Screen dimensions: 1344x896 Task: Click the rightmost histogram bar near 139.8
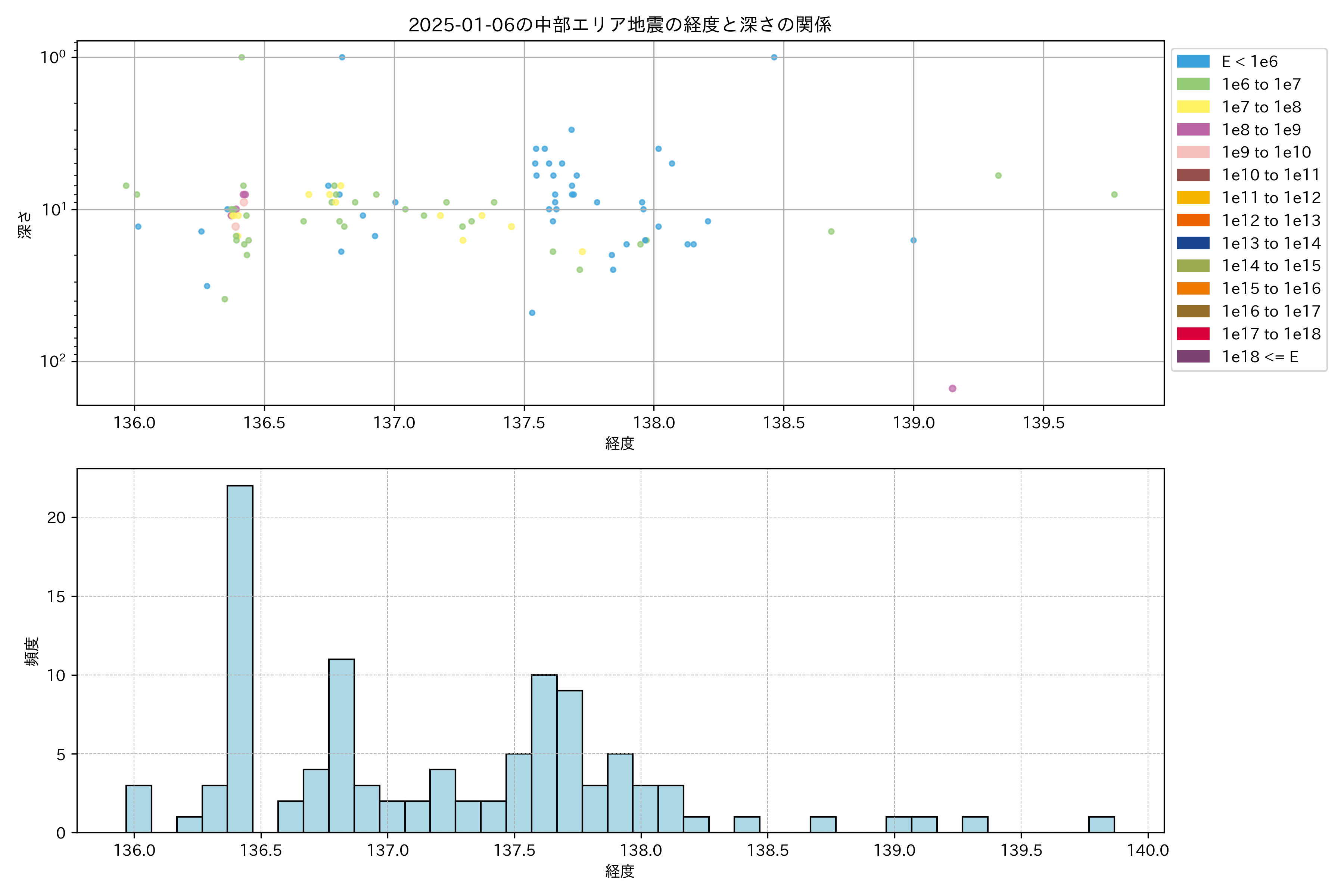1101,825
